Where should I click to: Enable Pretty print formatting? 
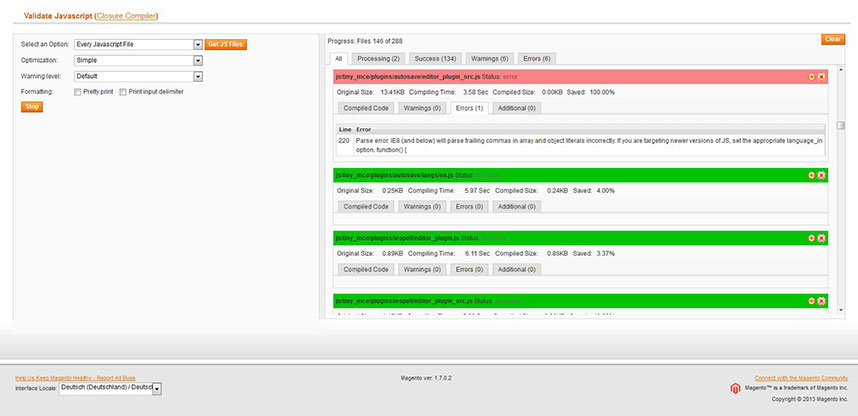point(77,92)
